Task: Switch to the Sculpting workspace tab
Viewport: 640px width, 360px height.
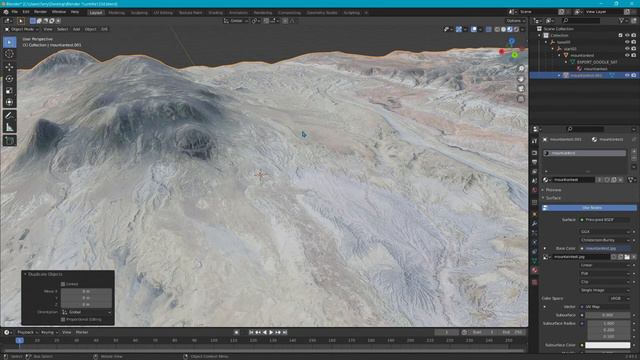Action: (x=139, y=13)
